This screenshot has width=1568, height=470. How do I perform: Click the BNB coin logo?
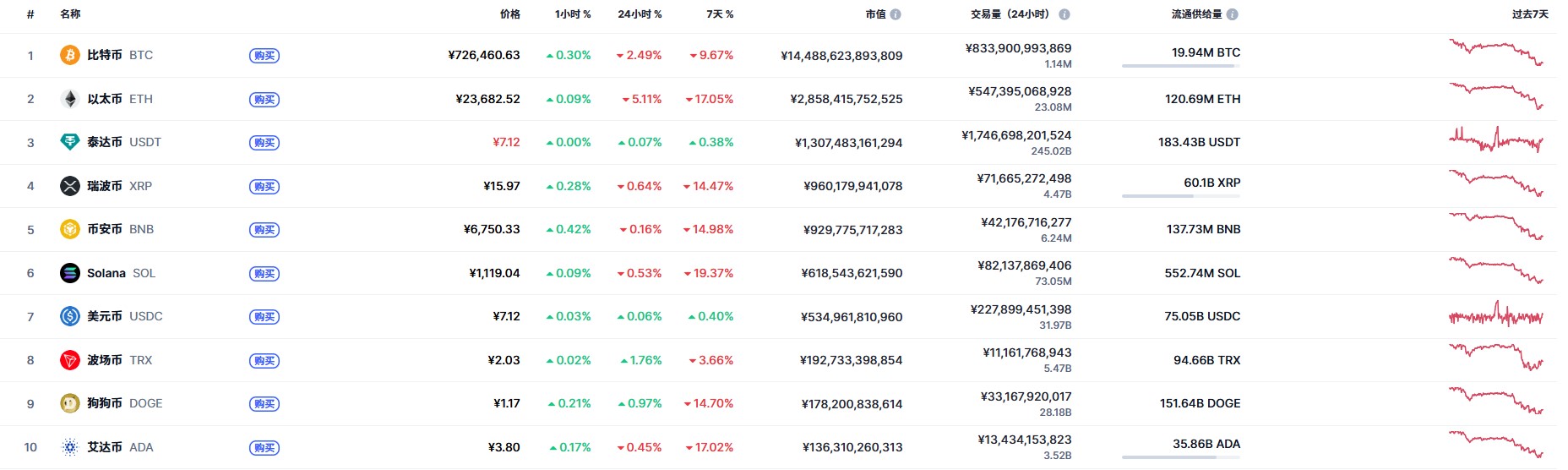70,229
